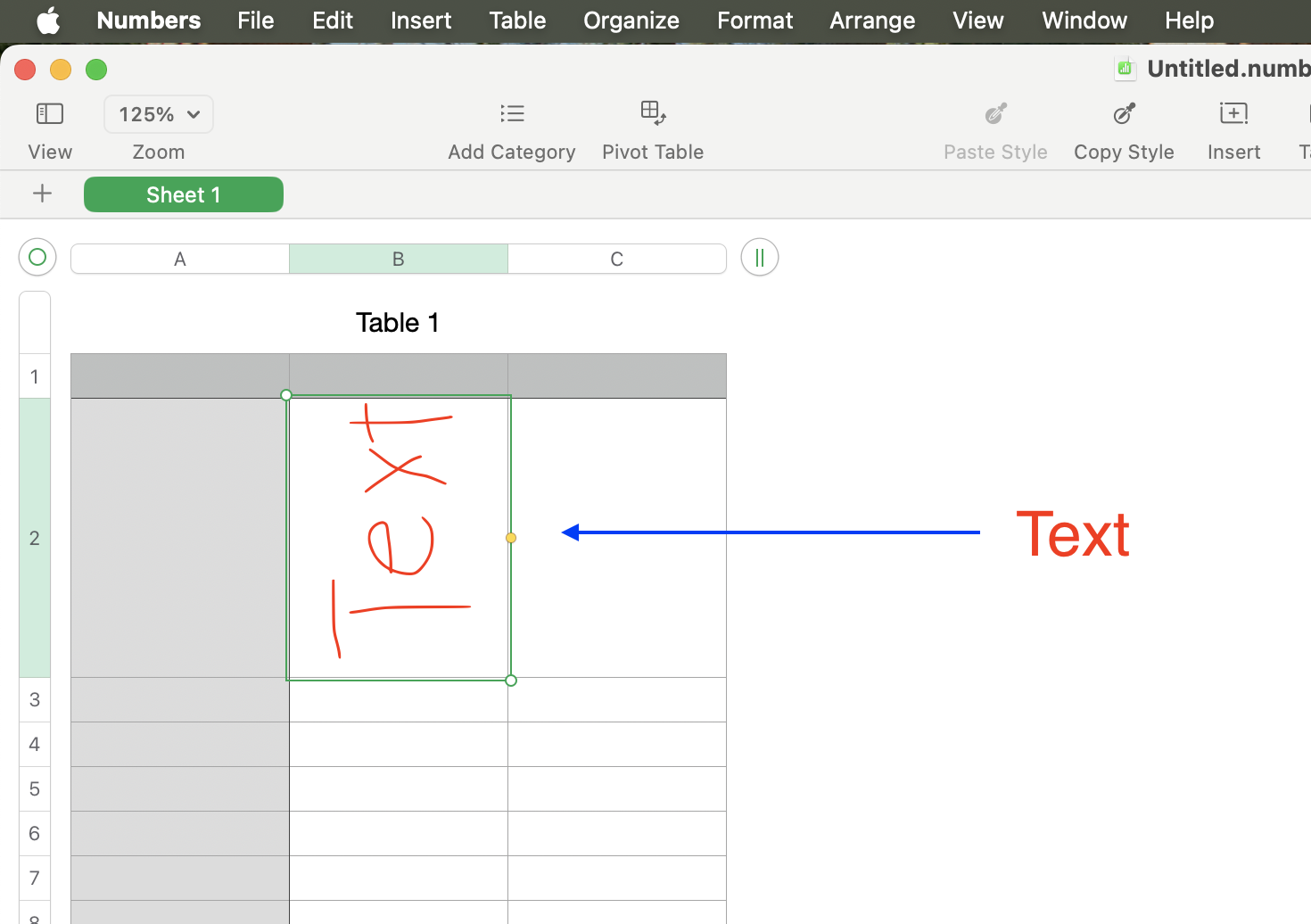Switch to the Sheet 1 tab
The width and height of the screenshot is (1311, 924).
click(x=184, y=194)
